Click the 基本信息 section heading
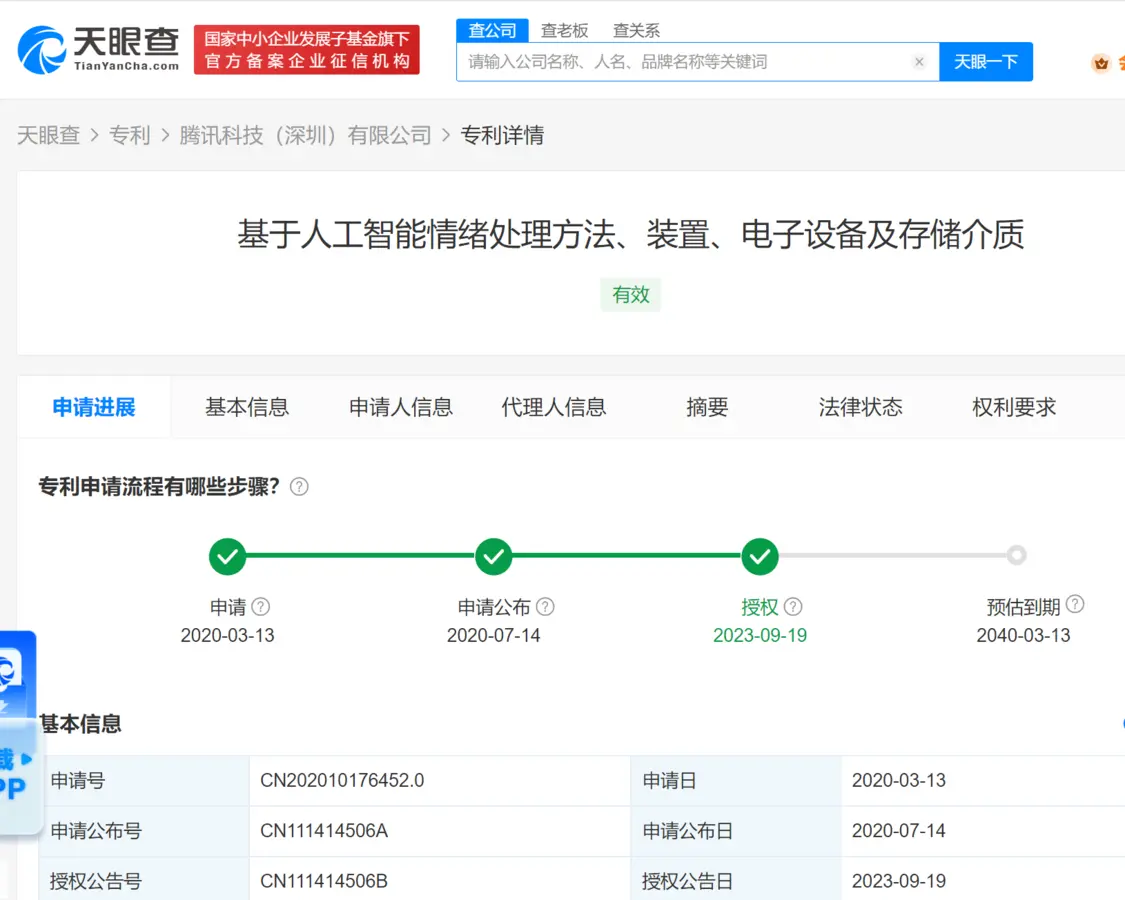The height and width of the screenshot is (900, 1125). (x=80, y=723)
